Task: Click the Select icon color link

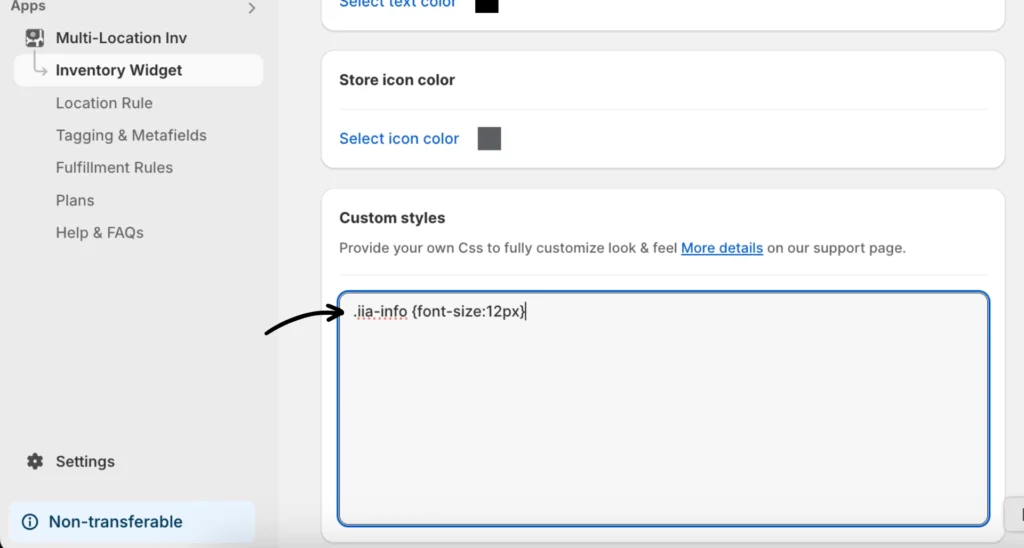Action: pyautogui.click(x=399, y=139)
